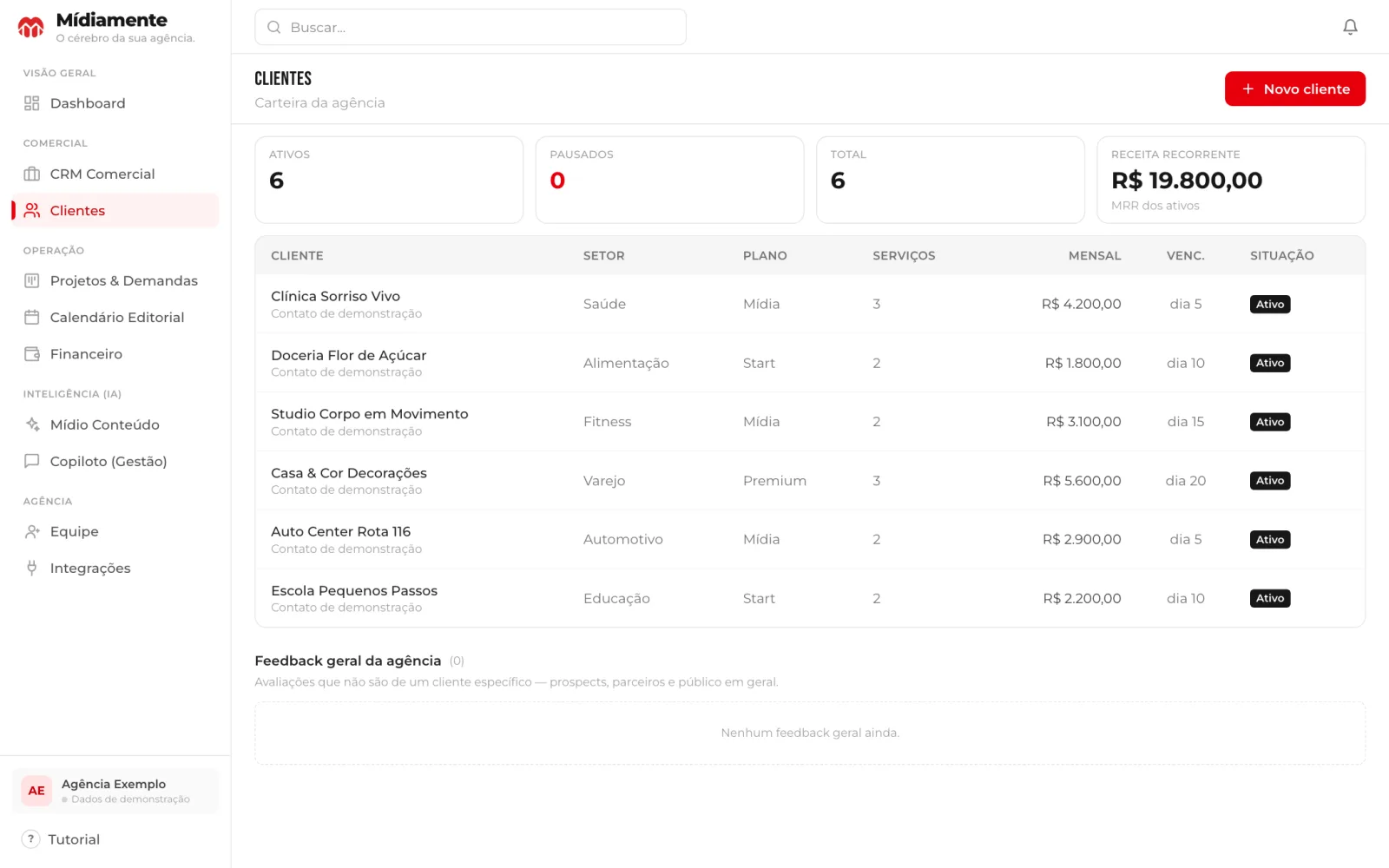Click the Tutorial question mark icon
The image size is (1389, 868).
30,839
